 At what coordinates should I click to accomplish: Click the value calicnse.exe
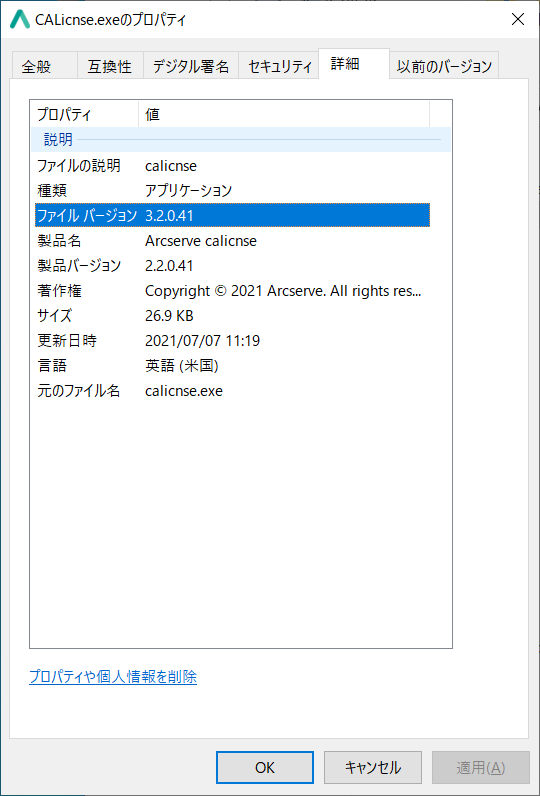[184, 391]
